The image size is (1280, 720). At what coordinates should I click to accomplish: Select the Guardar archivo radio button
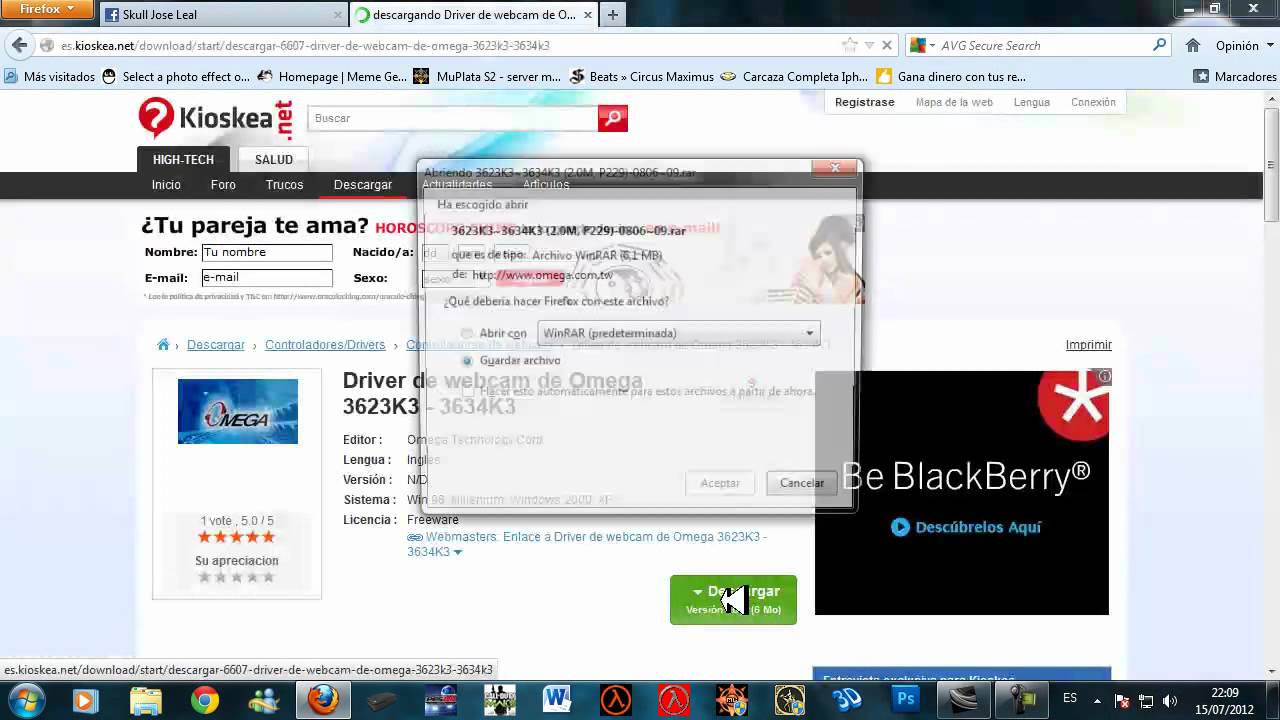click(467, 360)
